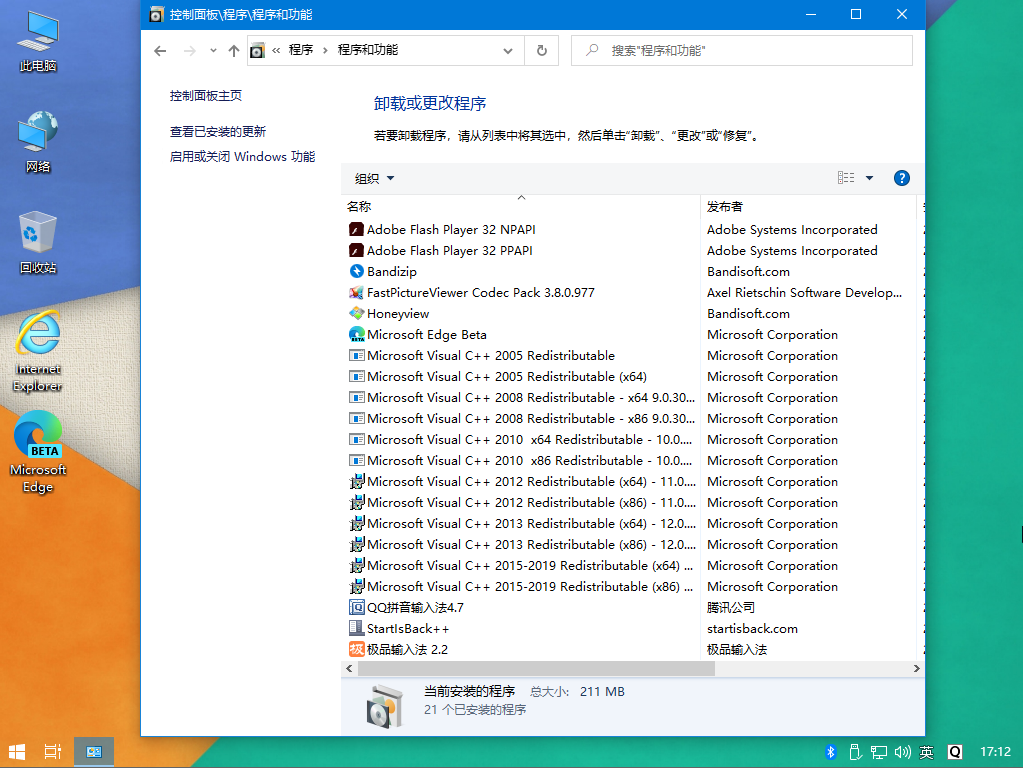Image resolution: width=1023 pixels, height=768 pixels.
Task: Change view with the view icon button
Action: point(846,178)
